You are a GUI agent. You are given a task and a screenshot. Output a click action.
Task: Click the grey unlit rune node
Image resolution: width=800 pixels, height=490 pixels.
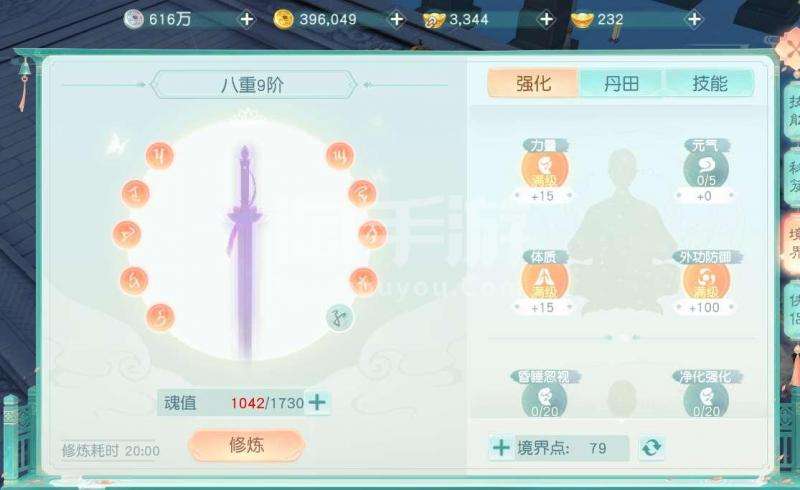[x=339, y=317]
